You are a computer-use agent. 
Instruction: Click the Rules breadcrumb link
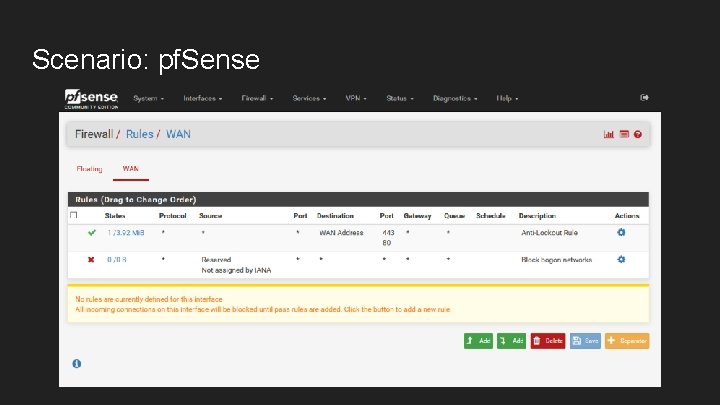(x=140, y=134)
